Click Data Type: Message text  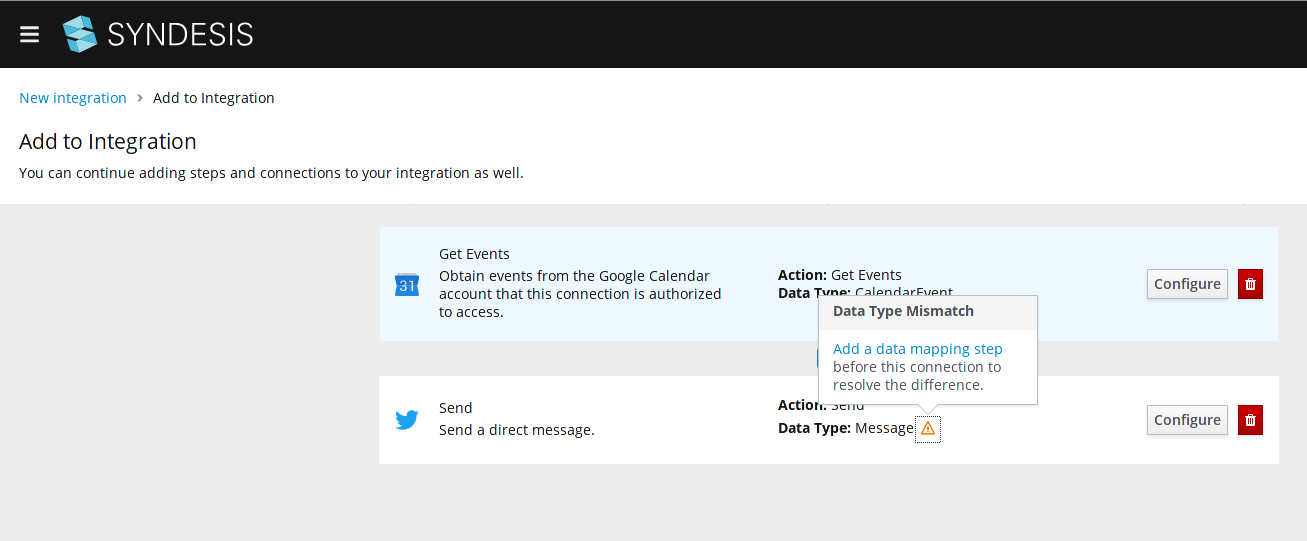846,428
